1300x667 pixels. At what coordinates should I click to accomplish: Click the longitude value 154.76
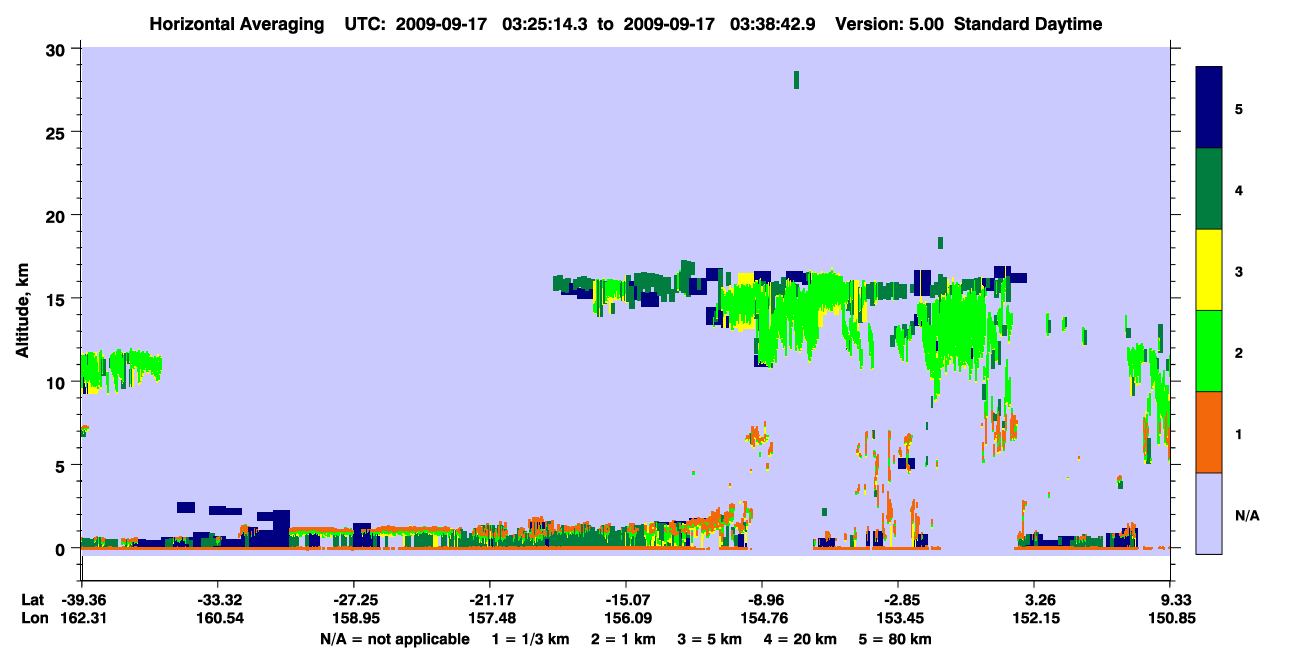762,618
